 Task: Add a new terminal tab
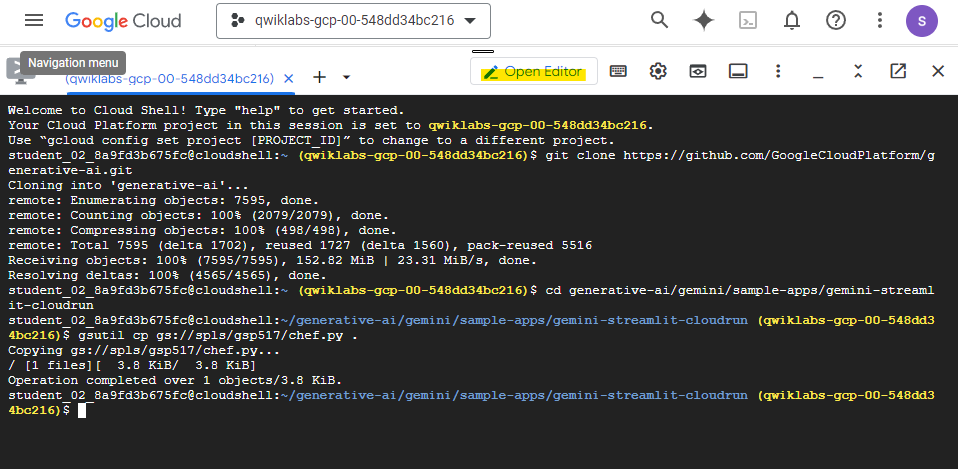click(x=320, y=77)
